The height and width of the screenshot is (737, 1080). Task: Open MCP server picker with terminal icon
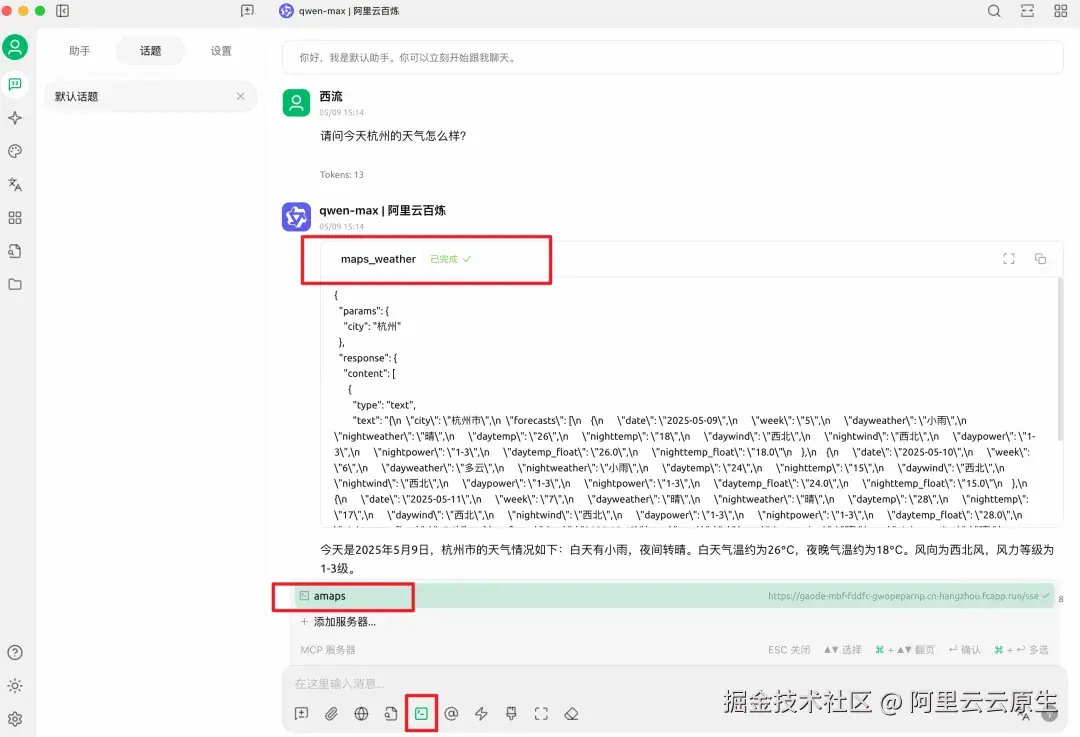tap(421, 713)
